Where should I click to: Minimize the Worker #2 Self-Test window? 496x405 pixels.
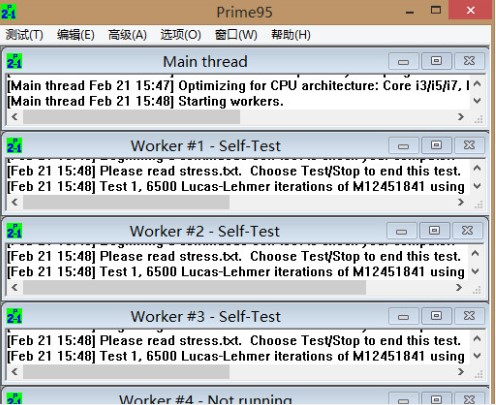coord(401,231)
